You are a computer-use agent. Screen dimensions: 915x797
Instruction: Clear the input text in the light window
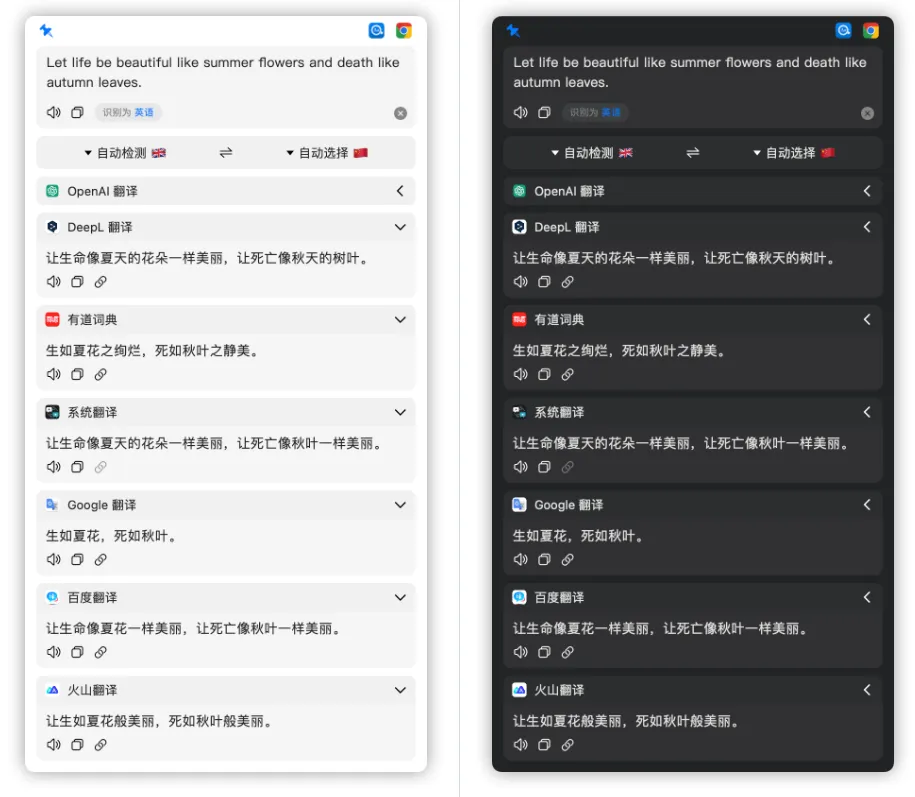[x=400, y=114]
